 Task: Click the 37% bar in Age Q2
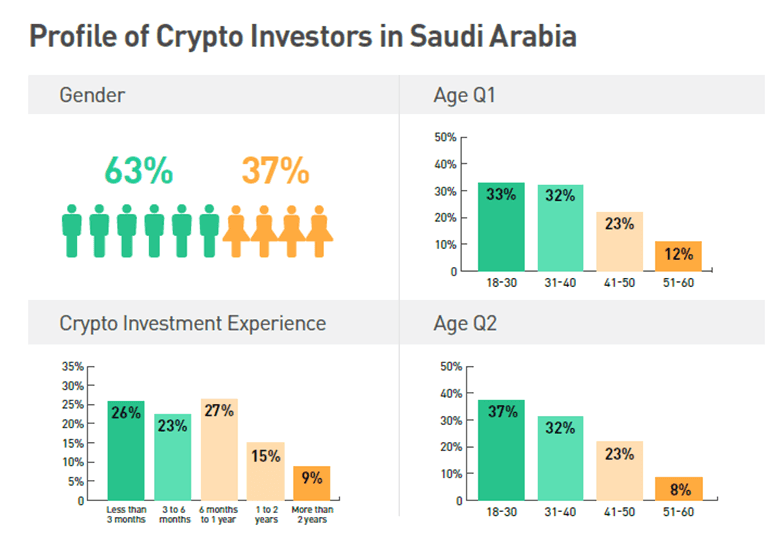(x=501, y=450)
